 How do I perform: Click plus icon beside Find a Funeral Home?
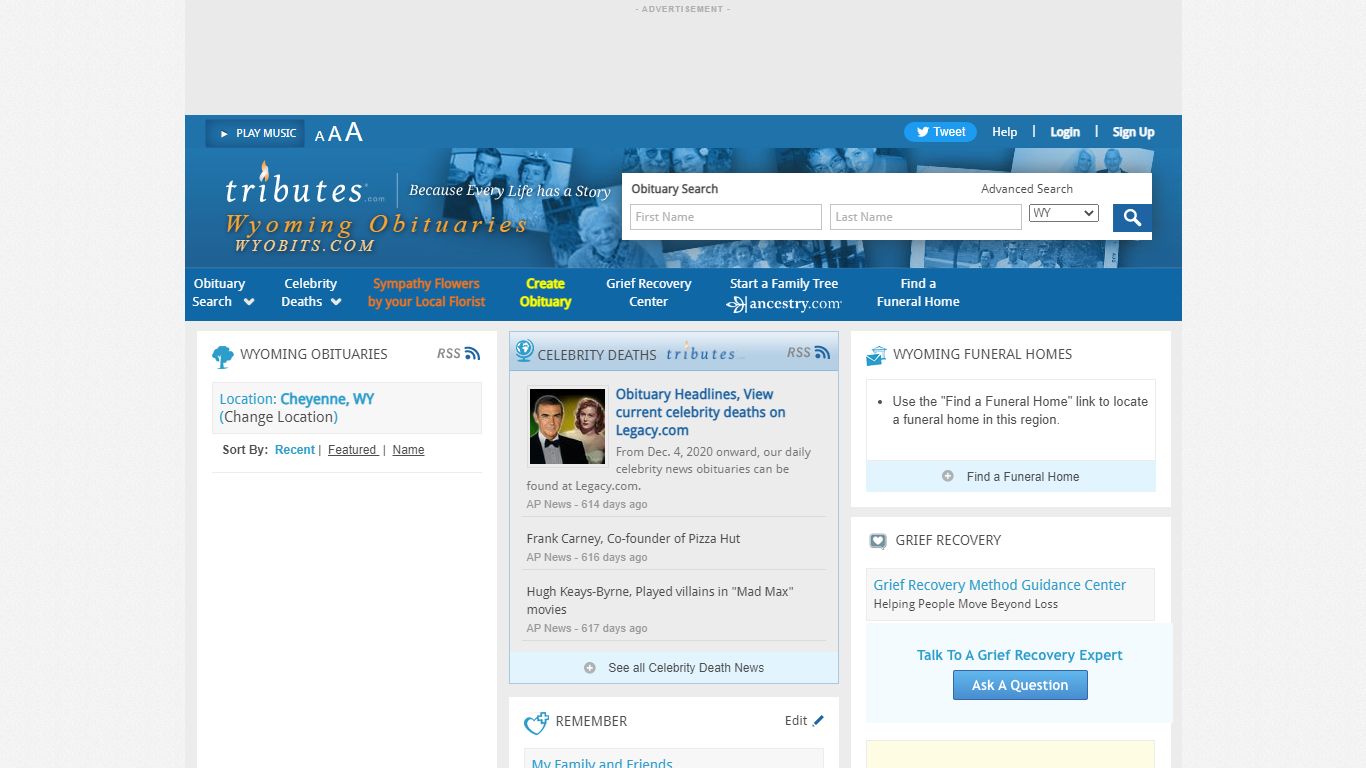[948, 476]
